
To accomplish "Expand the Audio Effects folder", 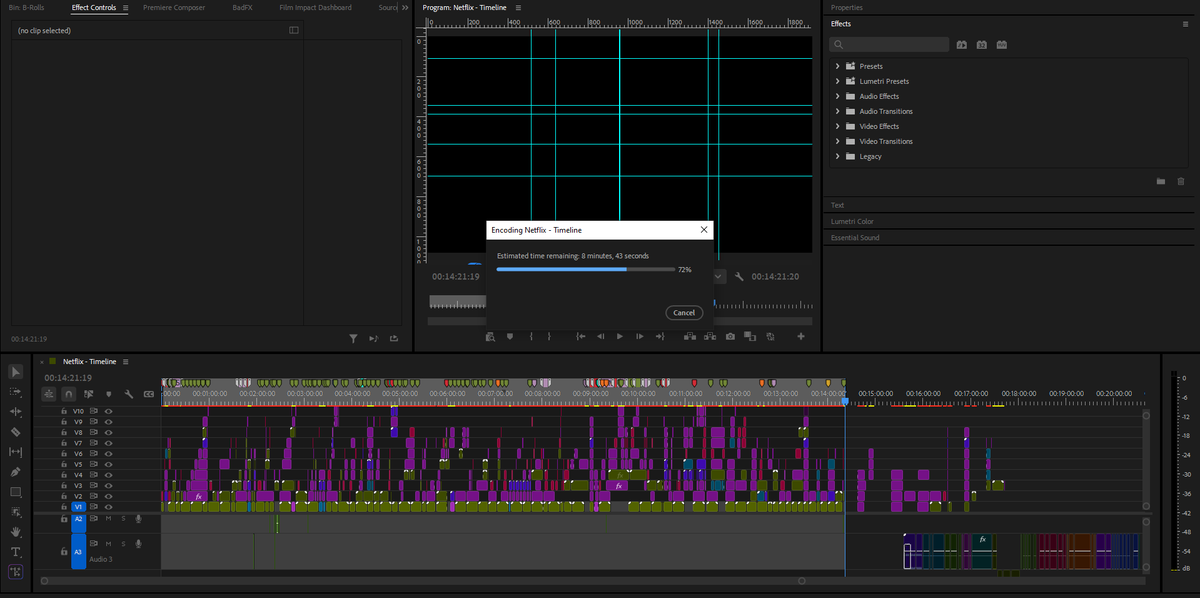I will [837, 96].
